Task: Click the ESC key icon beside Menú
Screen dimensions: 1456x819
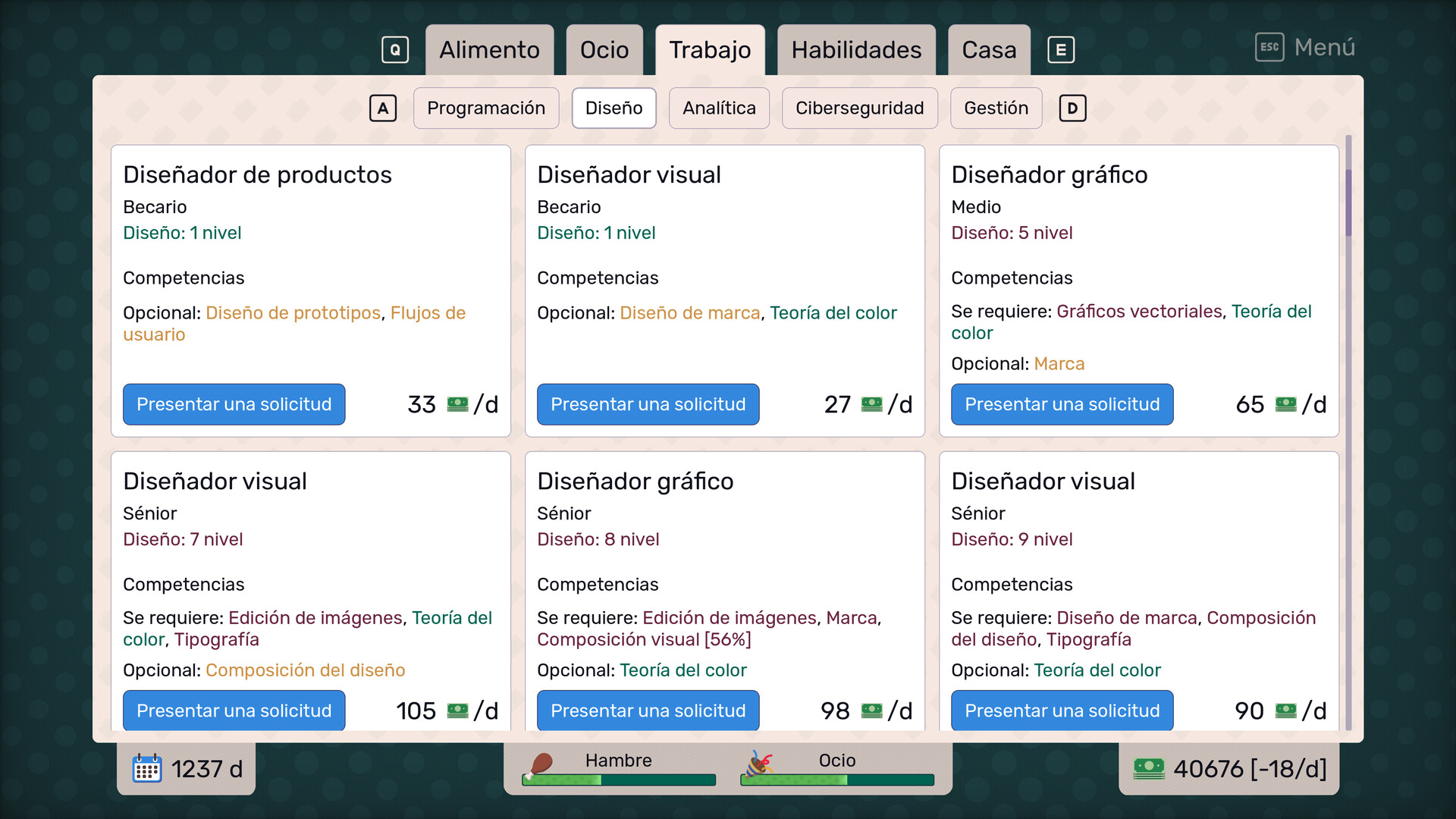Action: (x=1269, y=47)
